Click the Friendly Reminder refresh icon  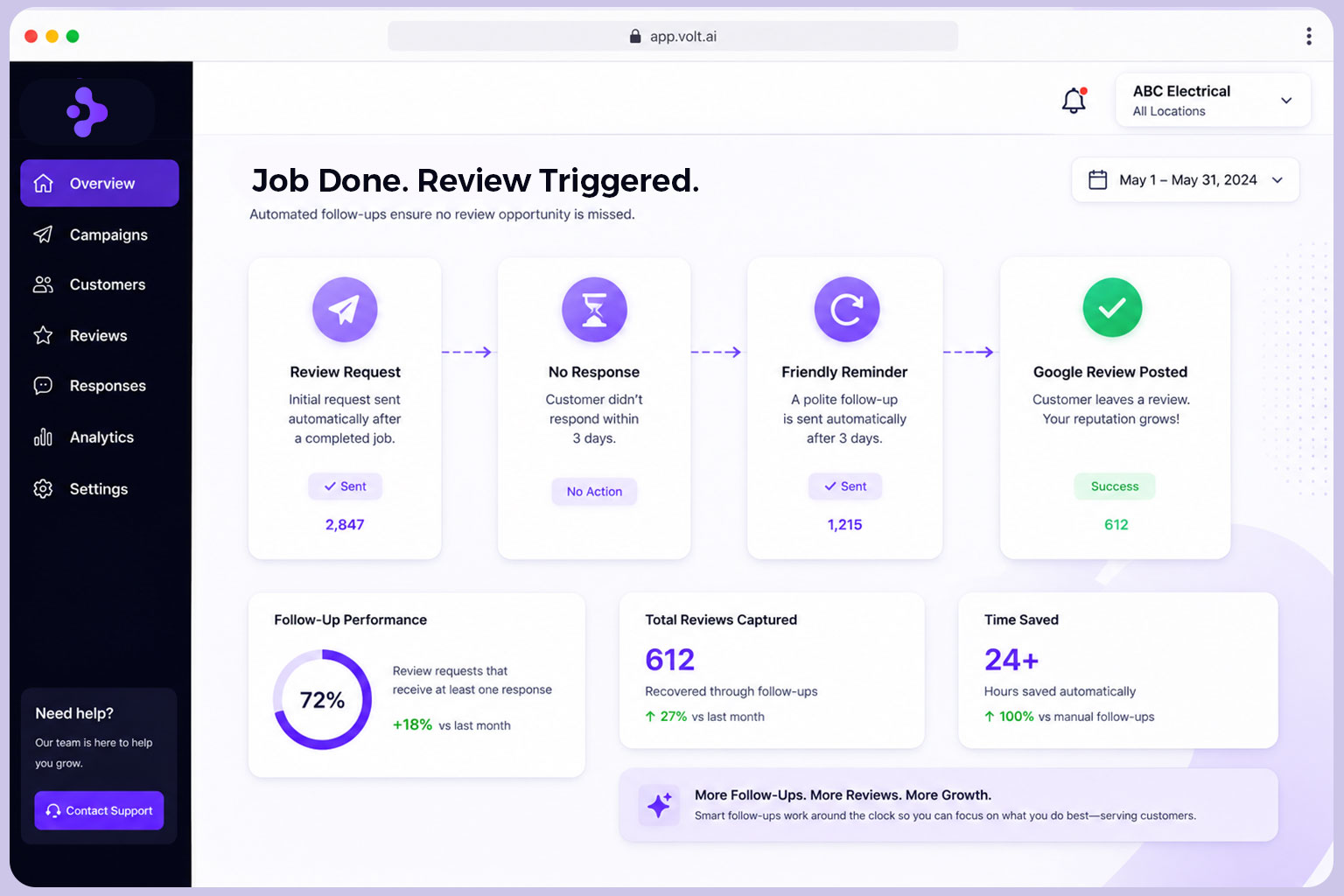pos(846,310)
